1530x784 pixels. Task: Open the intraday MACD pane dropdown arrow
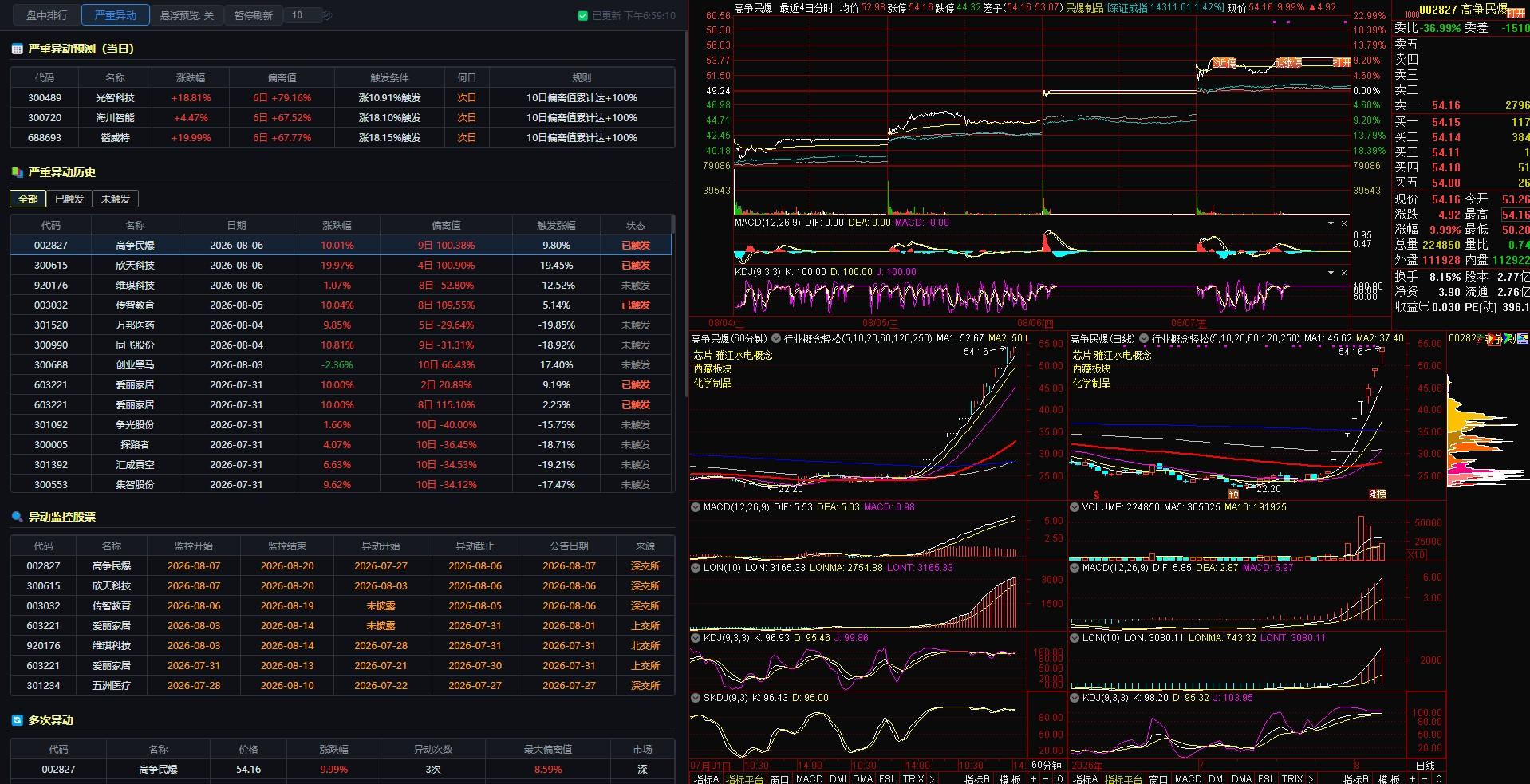(1331, 223)
